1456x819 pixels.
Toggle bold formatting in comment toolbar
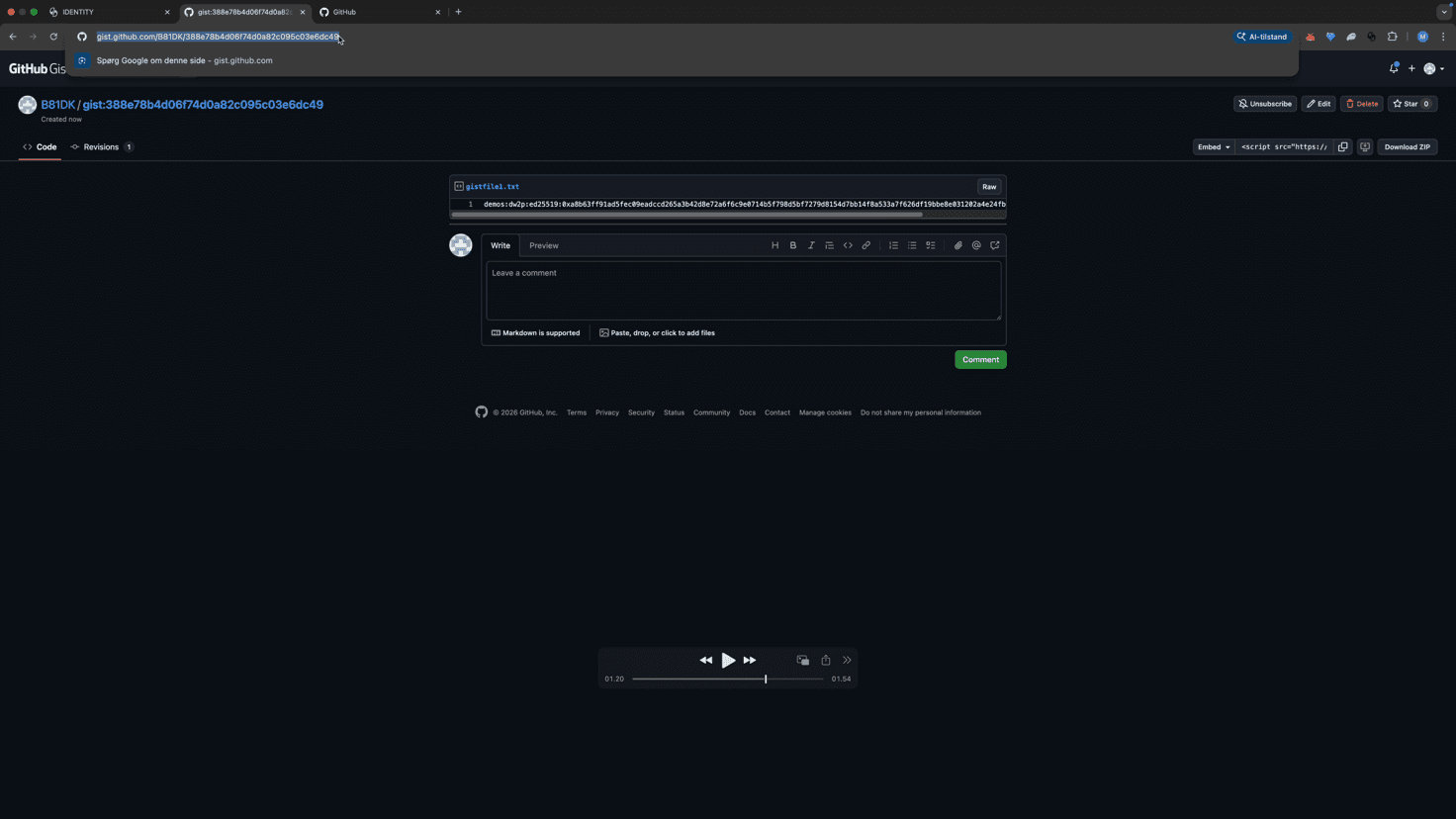click(792, 245)
